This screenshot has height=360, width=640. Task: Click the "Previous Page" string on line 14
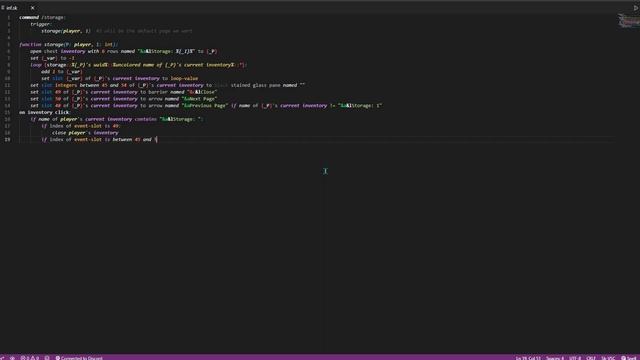pyautogui.click(x=205, y=106)
